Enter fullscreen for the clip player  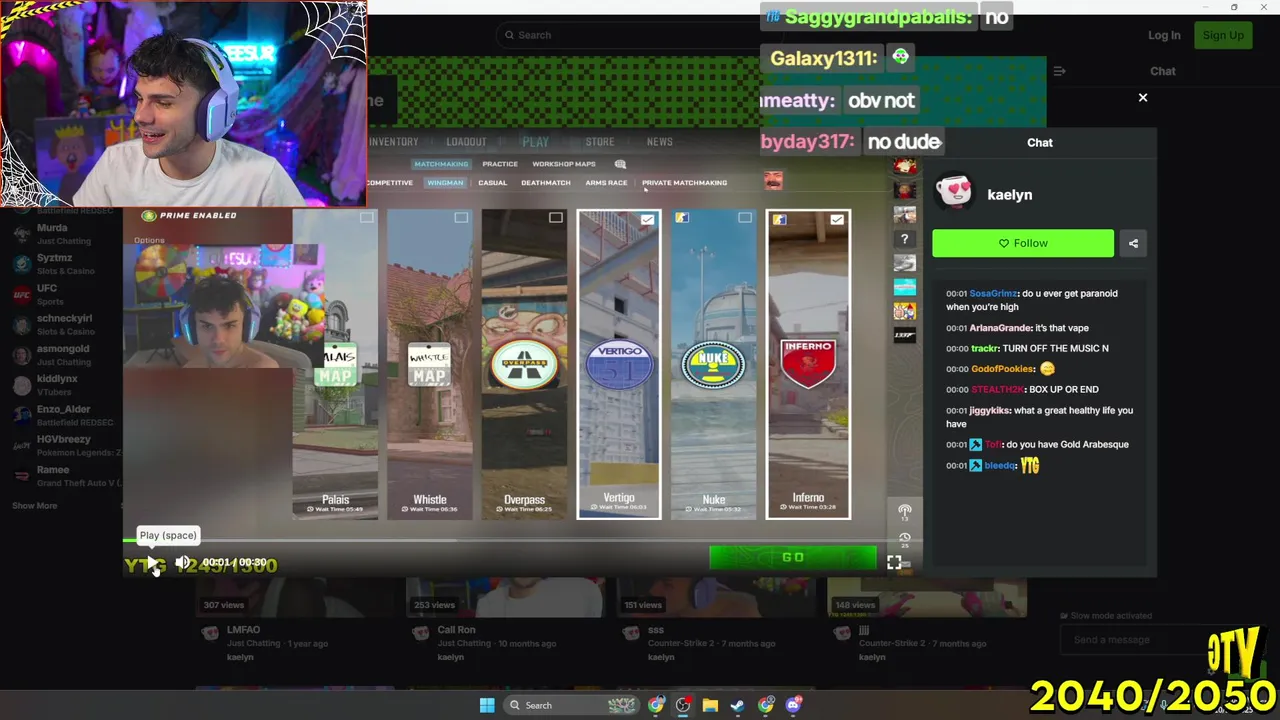[894, 563]
